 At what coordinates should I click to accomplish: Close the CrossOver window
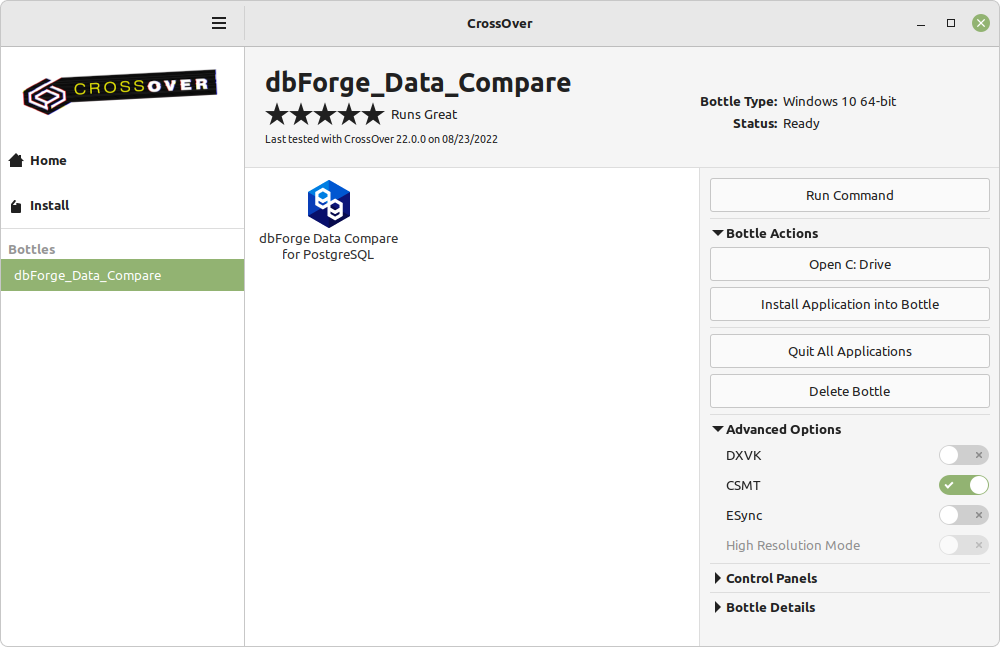[981, 23]
